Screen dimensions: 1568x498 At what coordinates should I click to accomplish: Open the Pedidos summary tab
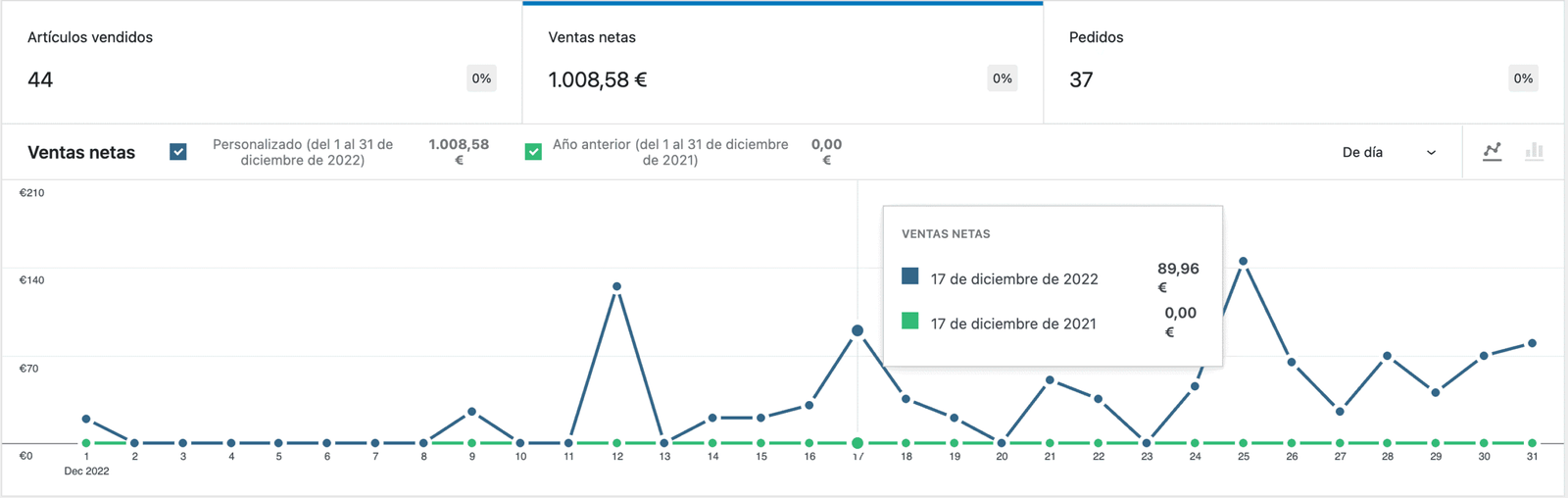click(x=1303, y=62)
